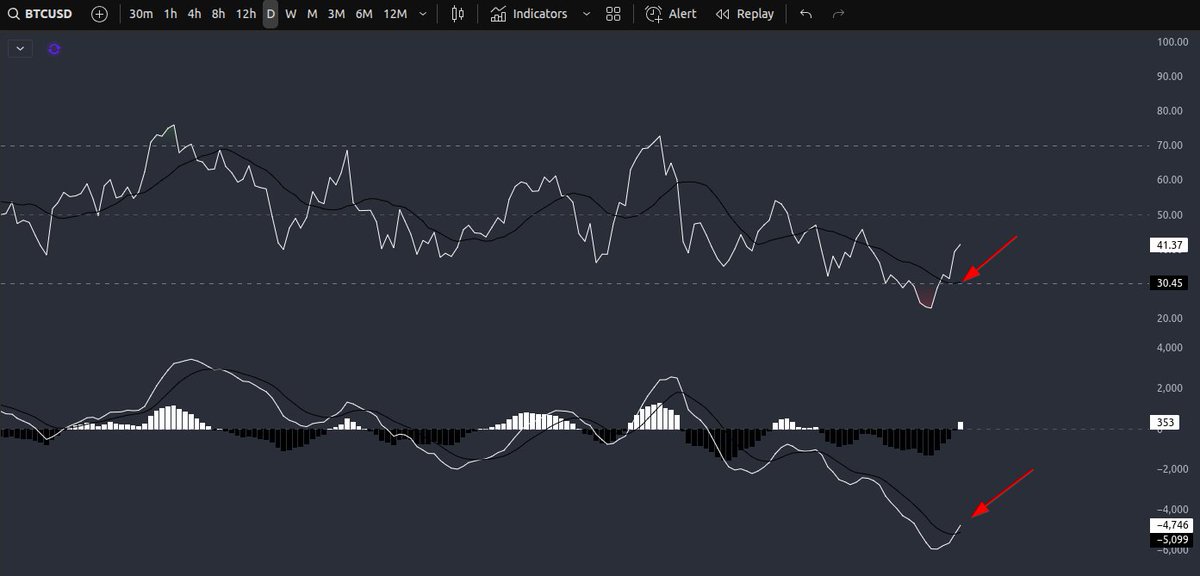Screen dimensions: 1200x576
Task: Click the −5,099 signal value label
Action: click(1172, 540)
